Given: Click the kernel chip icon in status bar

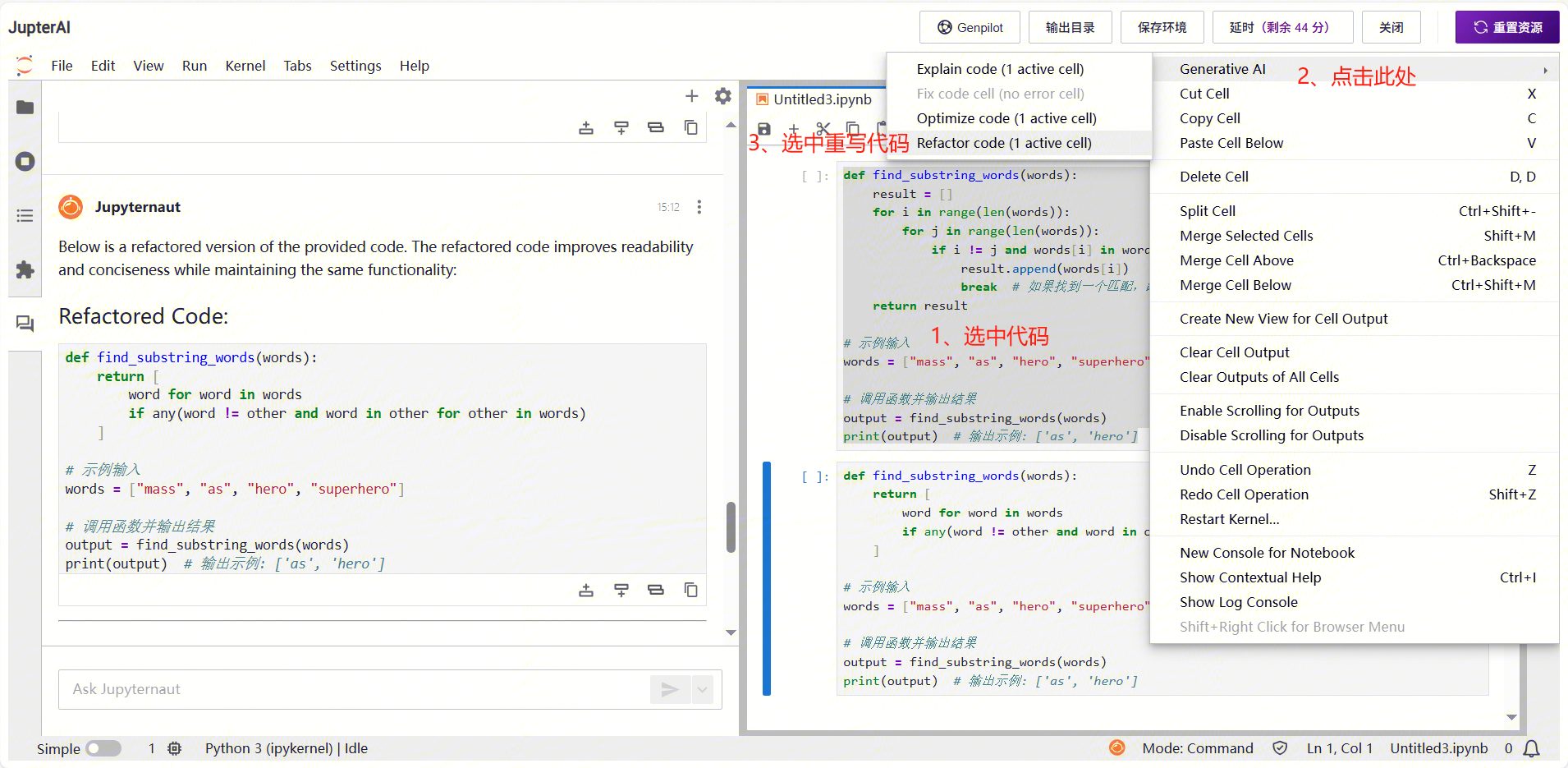Looking at the screenshot, I should (x=174, y=748).
